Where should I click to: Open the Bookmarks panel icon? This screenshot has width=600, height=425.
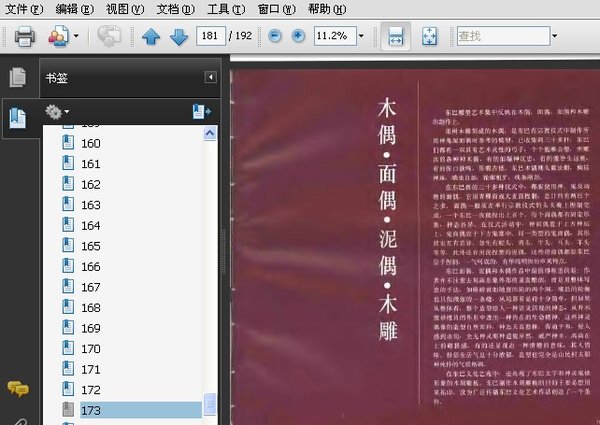tap(18, 118)
